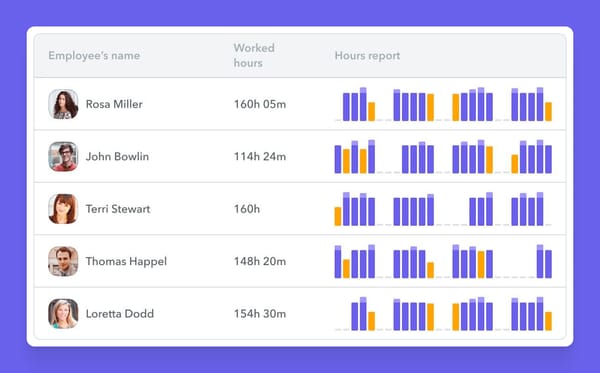Open Thomas Happel's 148h 20m entry
Viewport: 600px width, 373px height.
(260, 261)
